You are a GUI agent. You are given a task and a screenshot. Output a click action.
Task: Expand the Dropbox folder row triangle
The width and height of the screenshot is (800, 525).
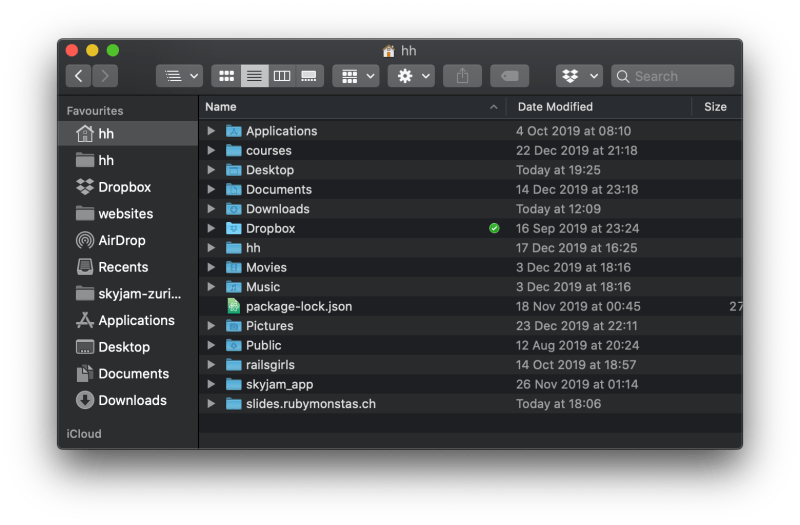tap(211, 228)
